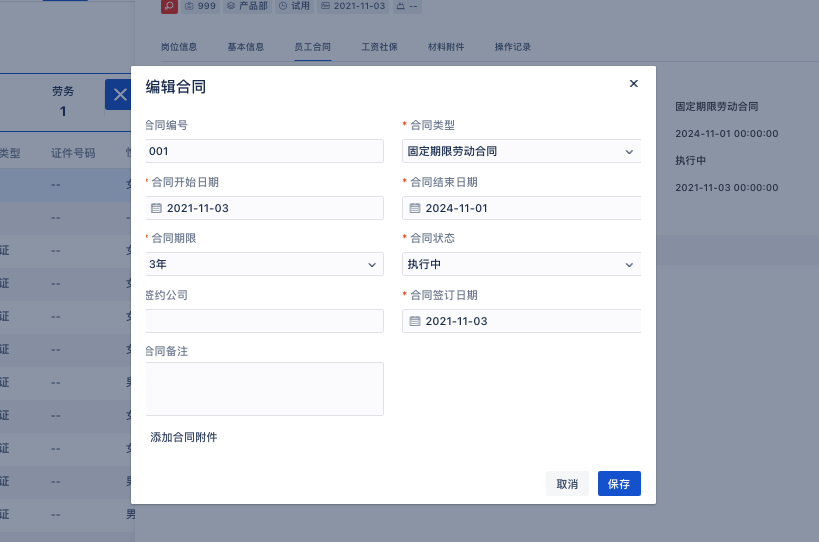Open the 材料附件 tab
819x542 pixels.
pos(446,47)
